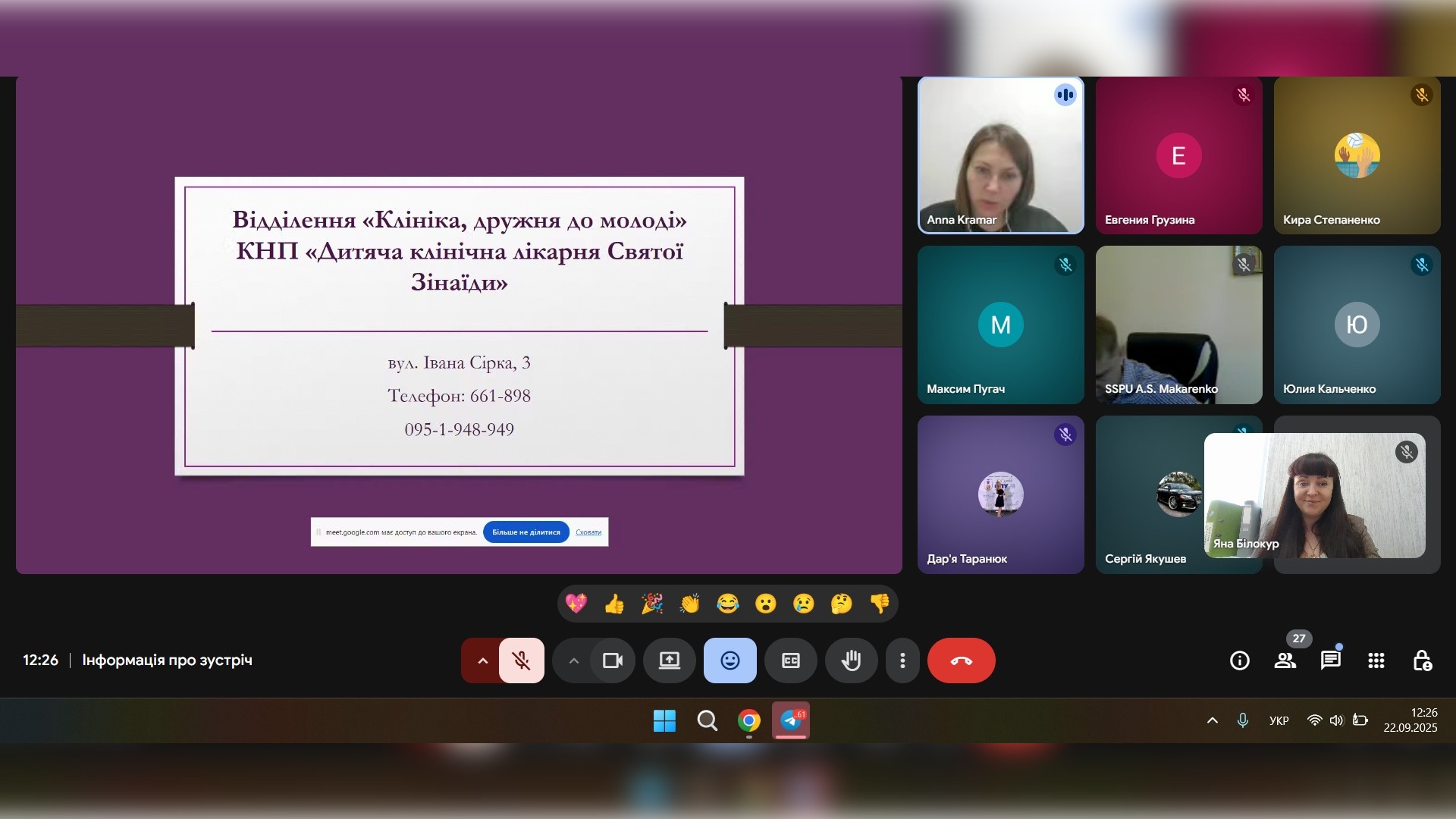
Task: Raise hand in the meeting
Action: 851,661
